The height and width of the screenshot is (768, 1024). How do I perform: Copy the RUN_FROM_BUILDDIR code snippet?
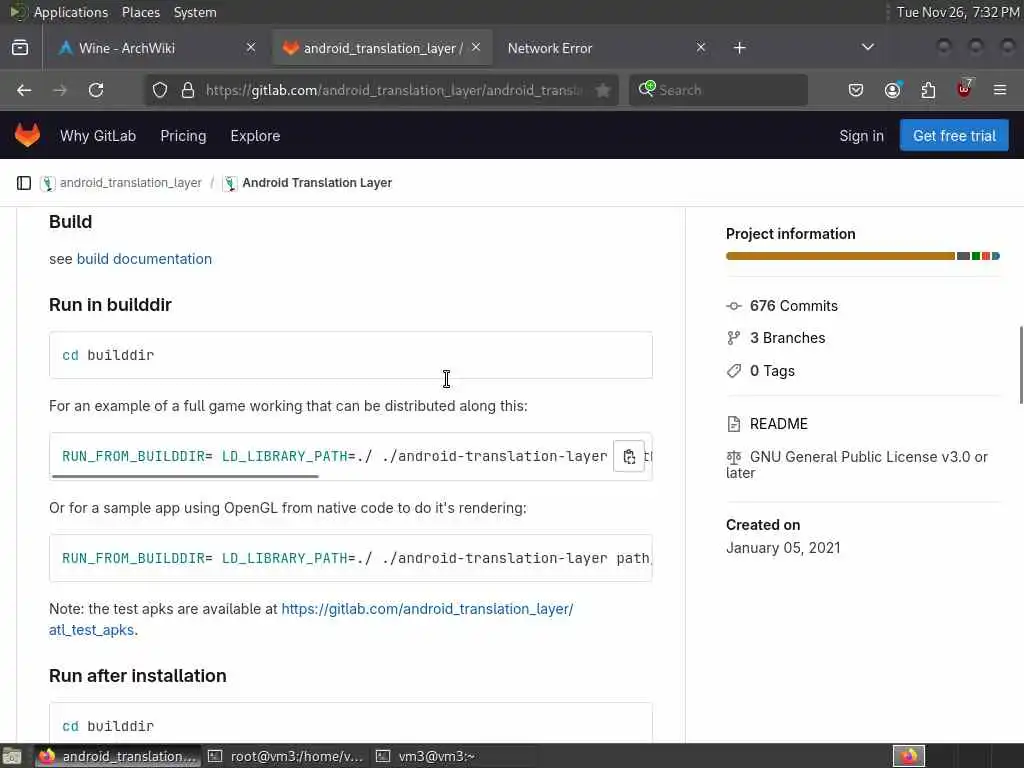pyautogui.click(x=629, y=456)
